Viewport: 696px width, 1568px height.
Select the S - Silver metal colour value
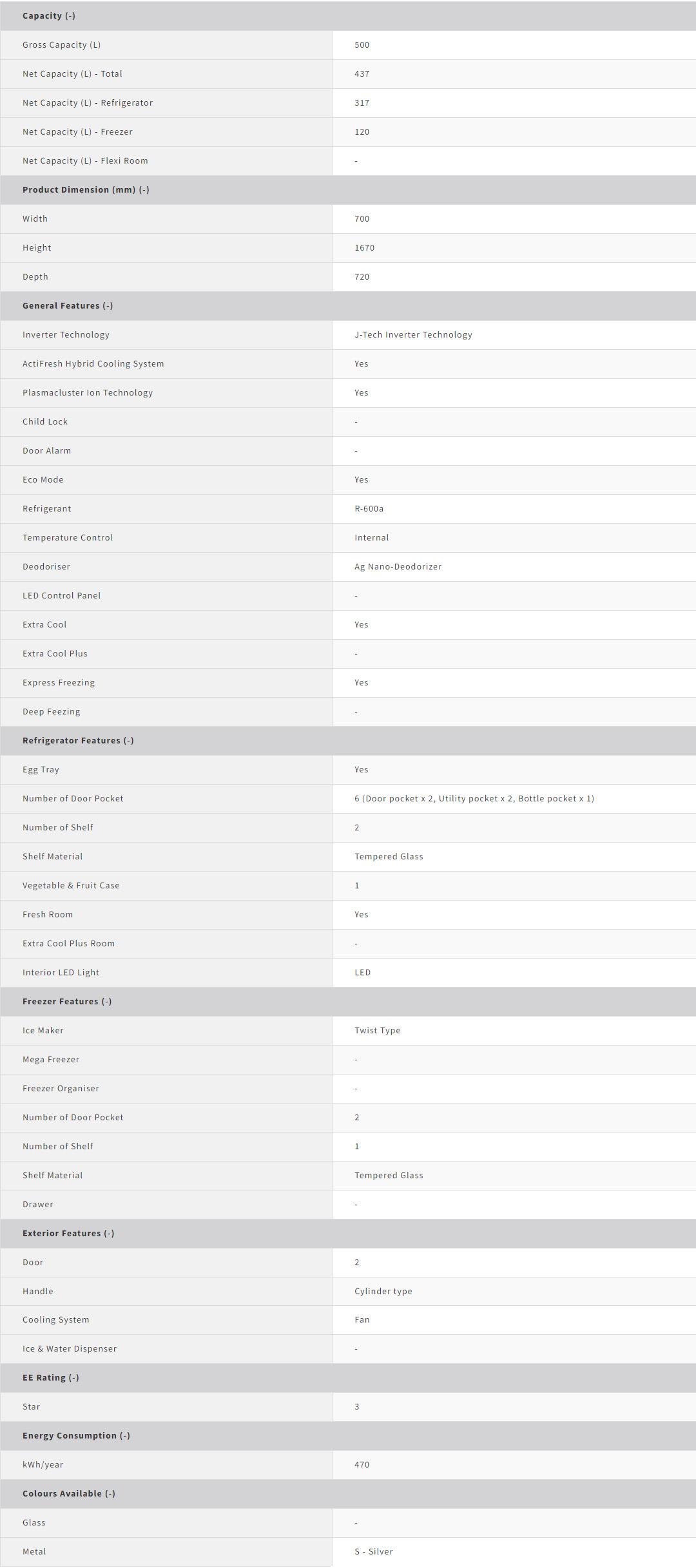point(373,1551)
